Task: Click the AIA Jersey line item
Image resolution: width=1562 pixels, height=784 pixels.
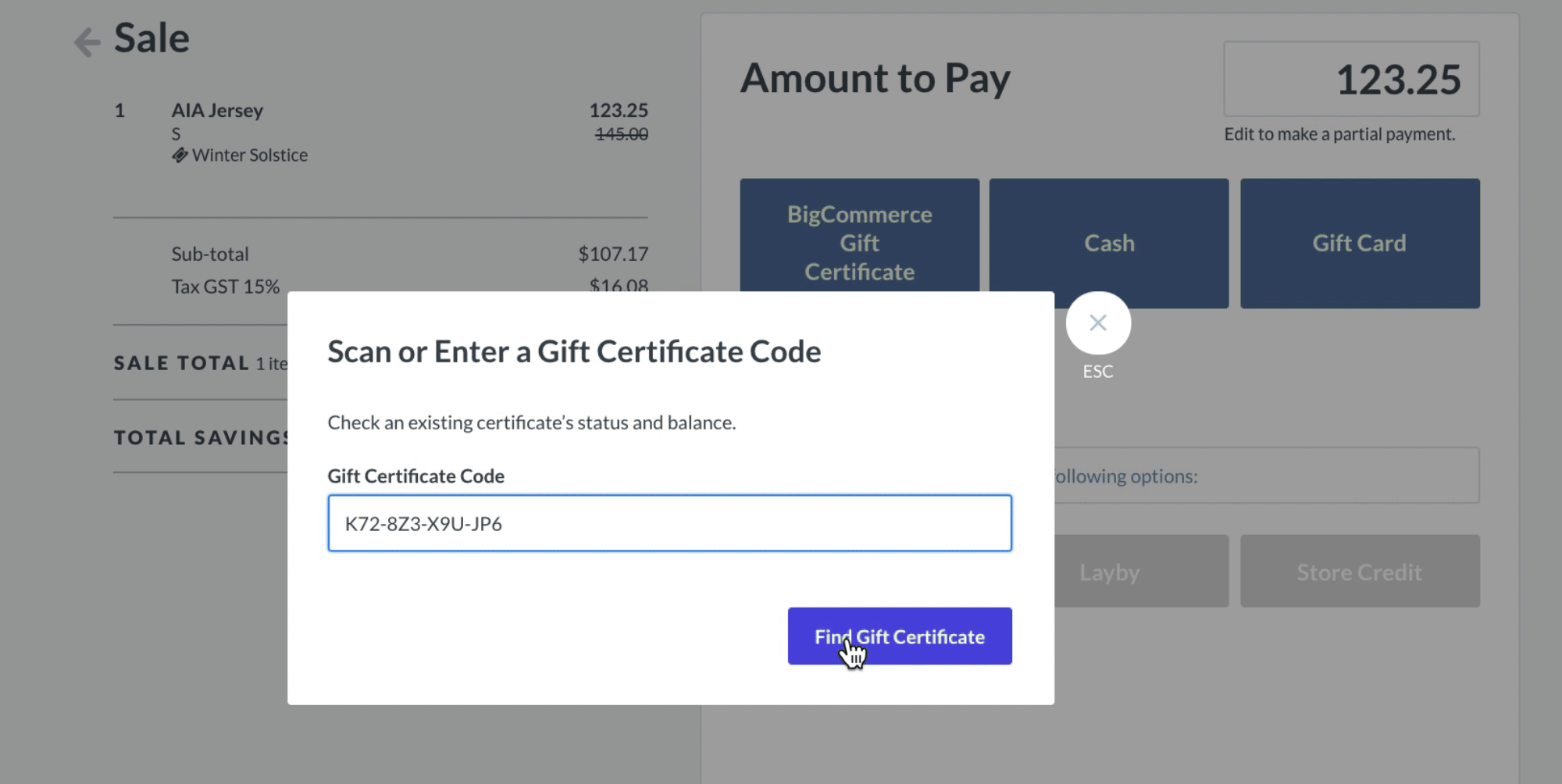Action: point(217,111)
